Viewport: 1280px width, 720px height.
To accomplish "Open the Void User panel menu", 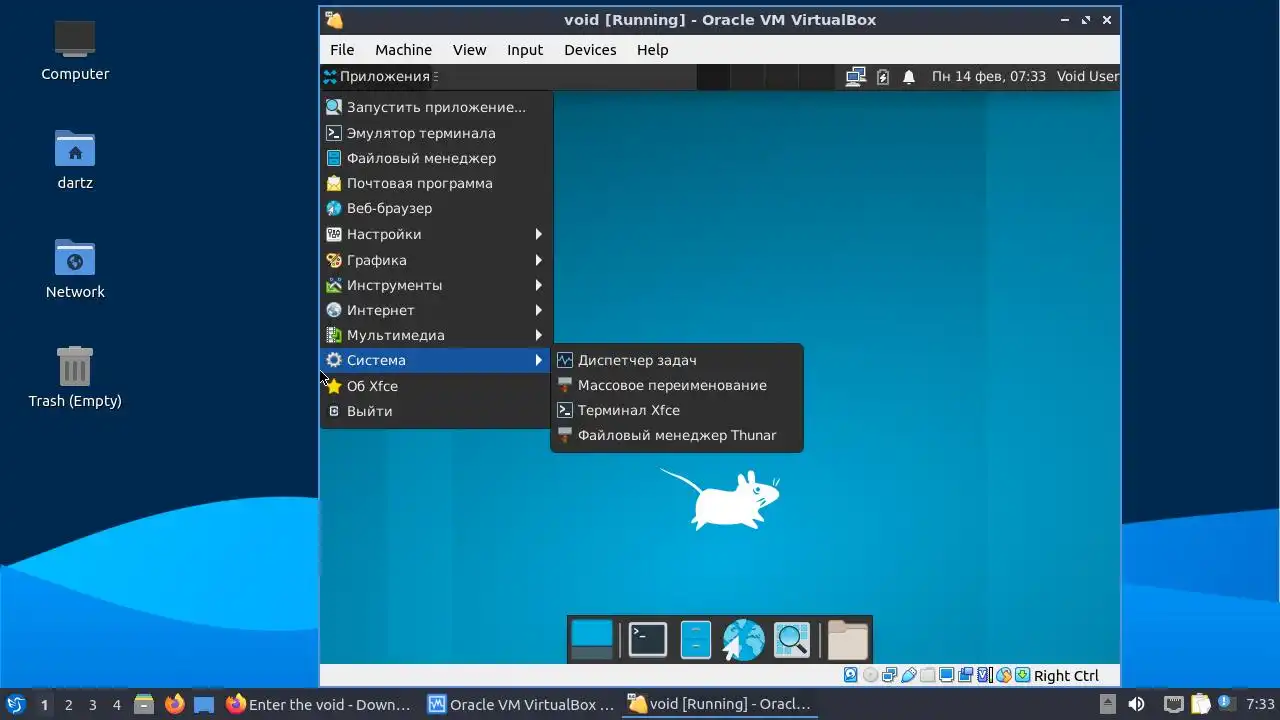I will coord(1087,76).
